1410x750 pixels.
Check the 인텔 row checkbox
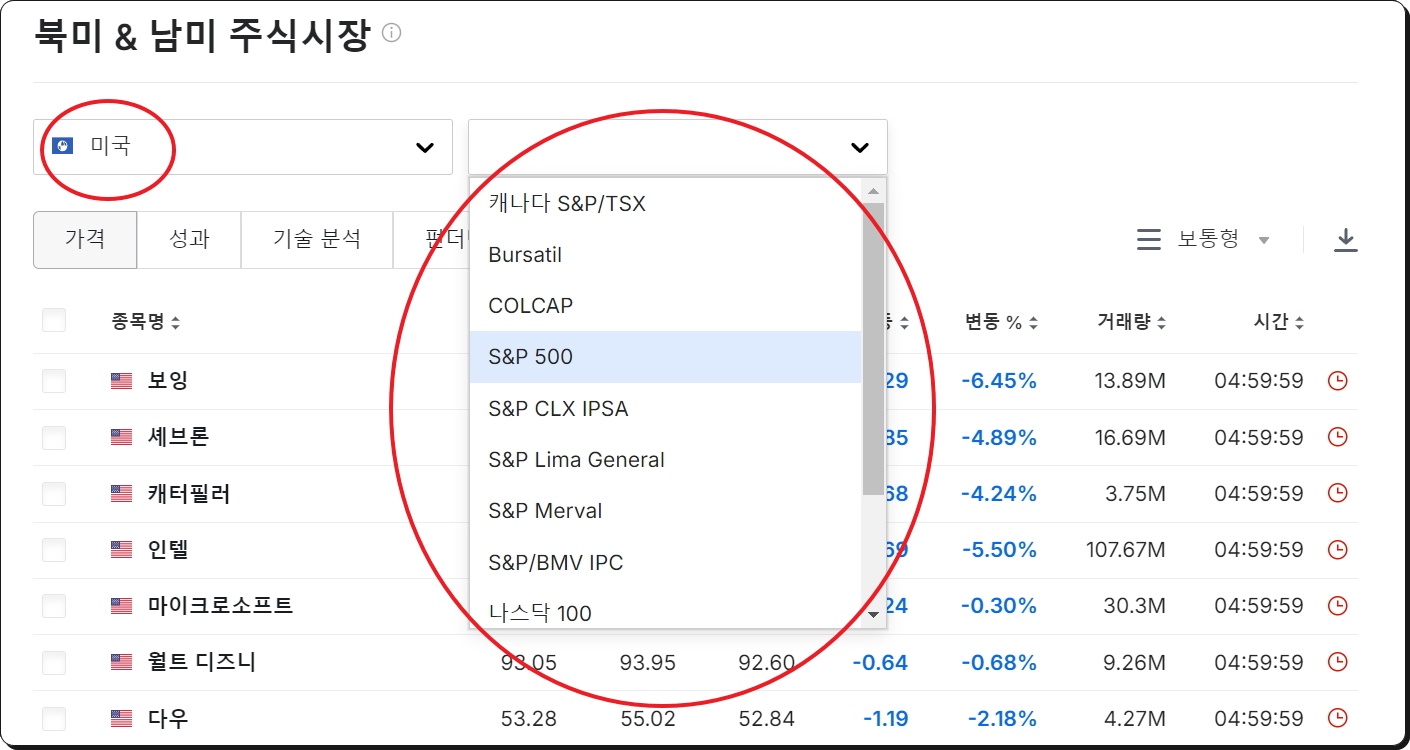tap(54, 549)
